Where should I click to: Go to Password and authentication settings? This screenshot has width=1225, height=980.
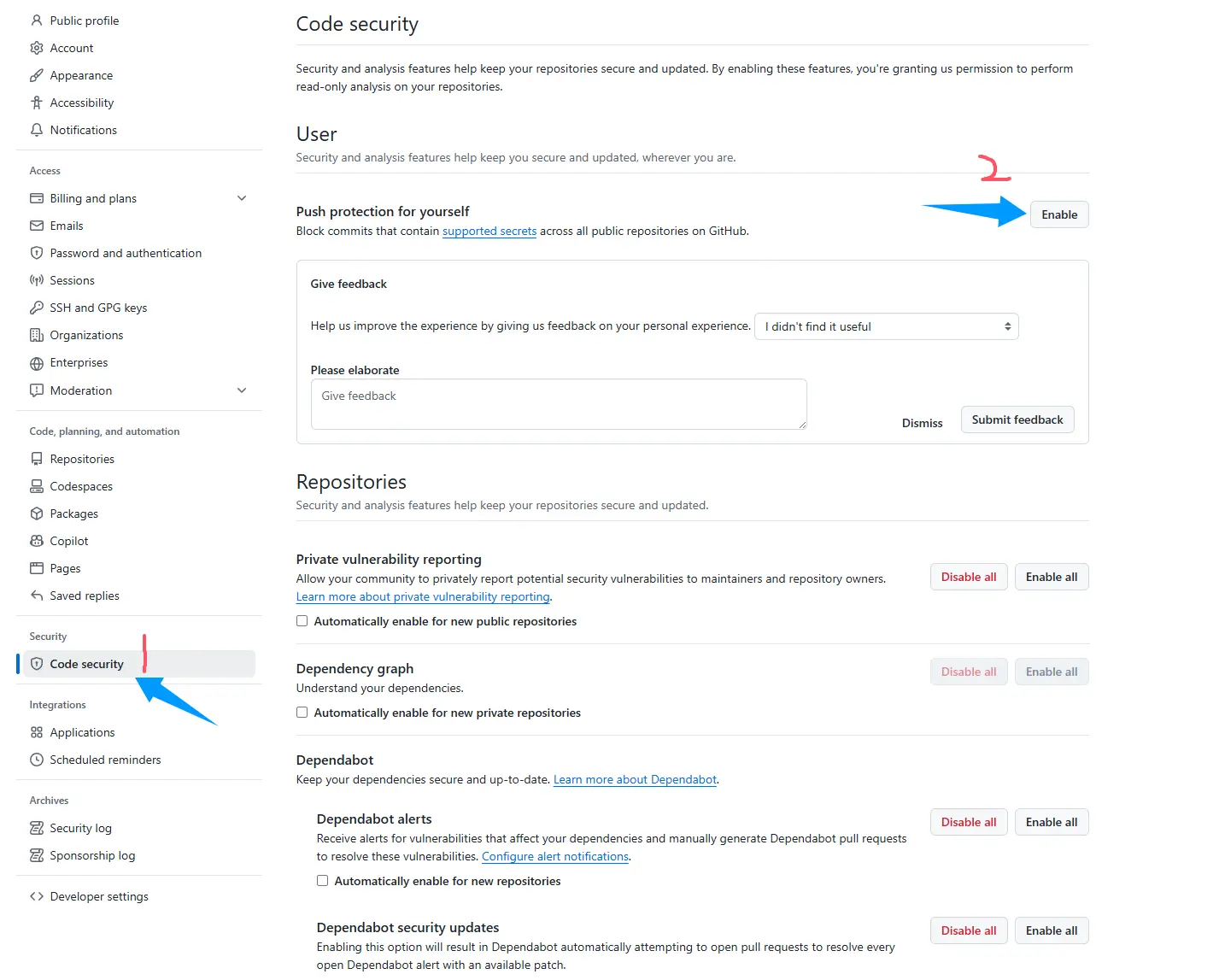point(126,253)
